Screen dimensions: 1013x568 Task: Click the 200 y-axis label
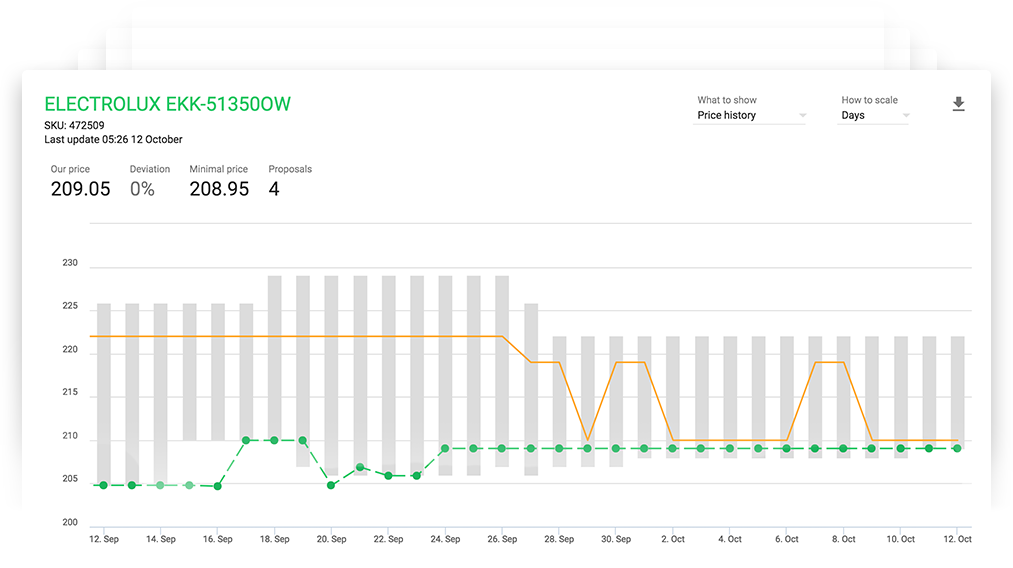(x=70, y=522)
